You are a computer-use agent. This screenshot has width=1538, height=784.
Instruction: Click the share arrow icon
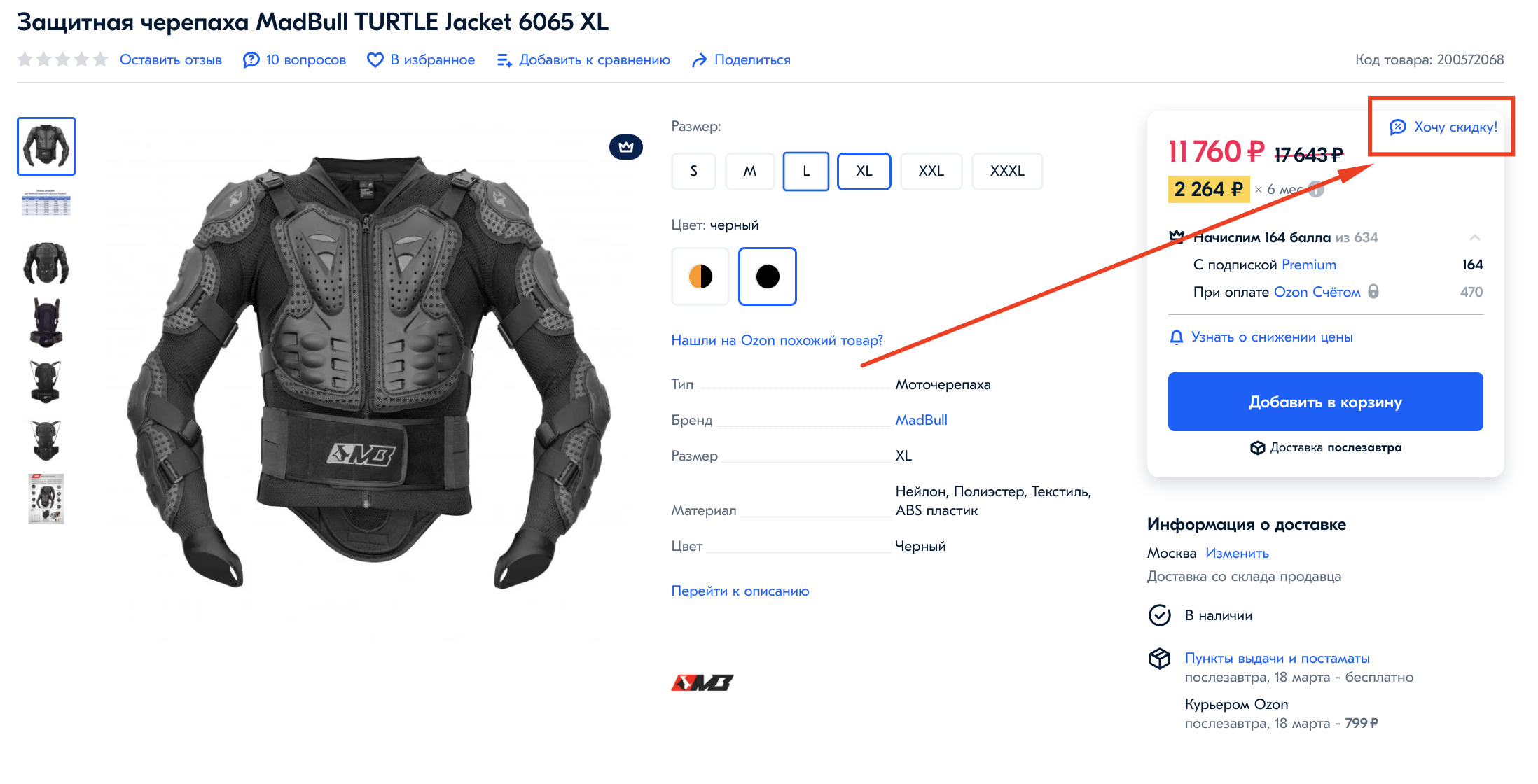coord(699,60)
